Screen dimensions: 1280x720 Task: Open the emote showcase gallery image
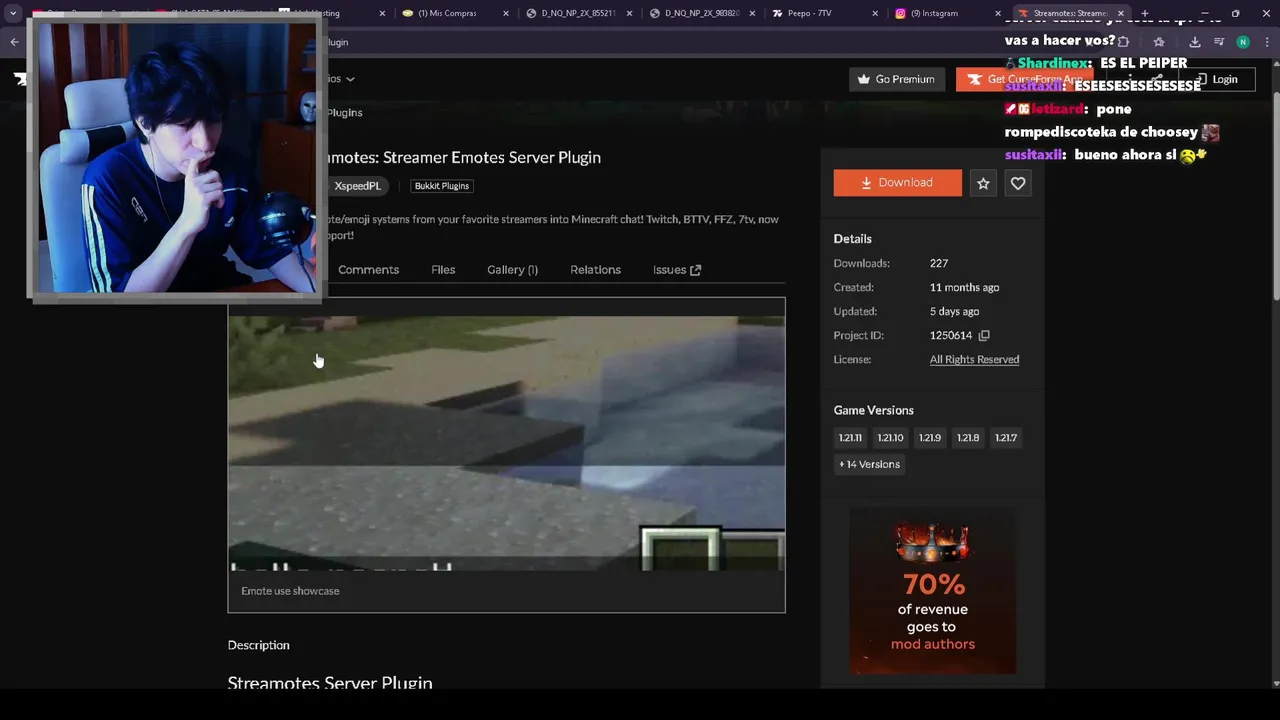click(x=507, y=443)
